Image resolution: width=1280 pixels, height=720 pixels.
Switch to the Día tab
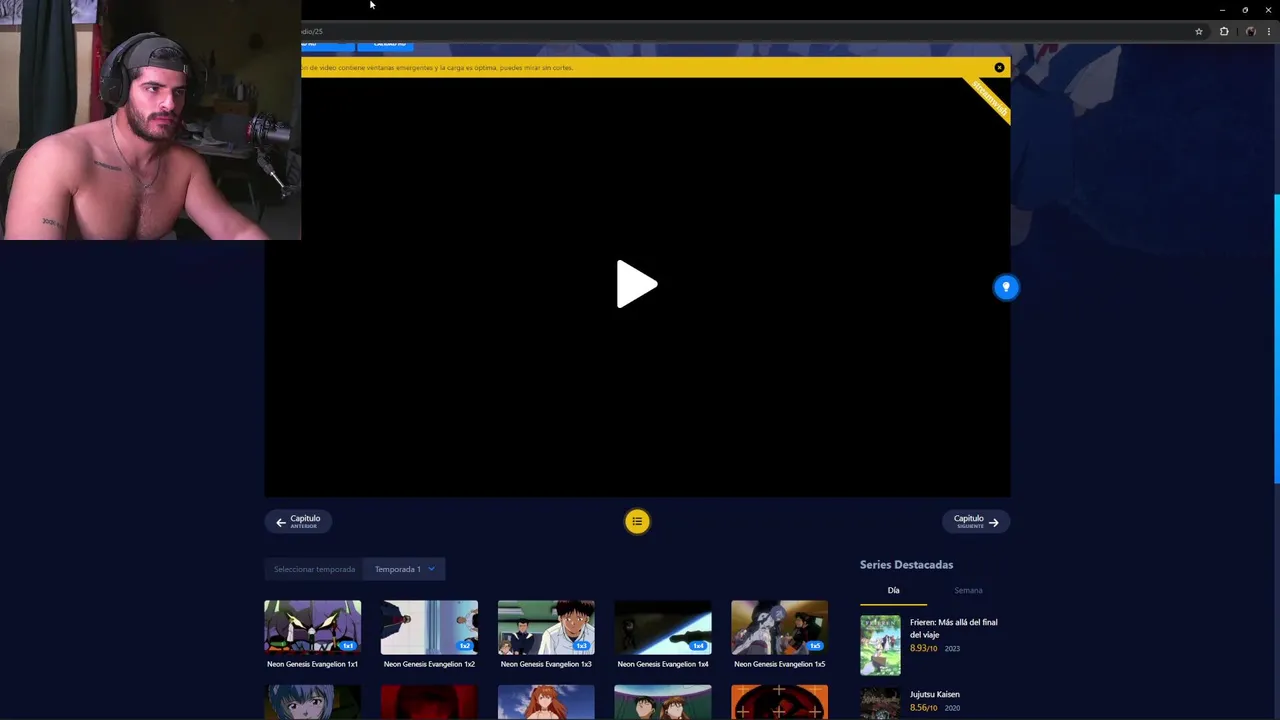(x=893, y=590)
